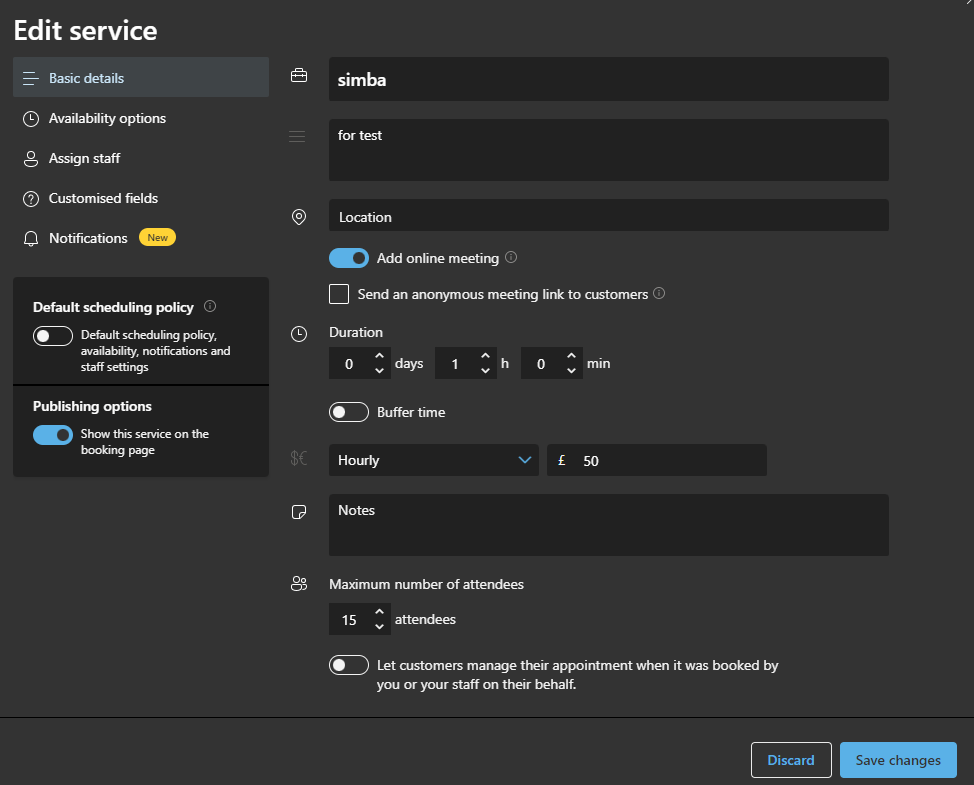The width and height of the screenshot is (974, 785).
Task: Click the briefcase service name icon
Action: click(299, 75)
